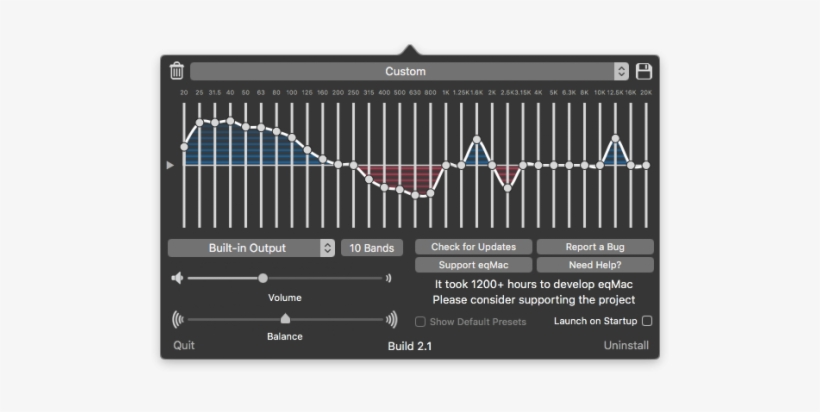Viewport: 820px width, 412px height.
Task: Click Support eqMac button
Action: tap(474, 265)
